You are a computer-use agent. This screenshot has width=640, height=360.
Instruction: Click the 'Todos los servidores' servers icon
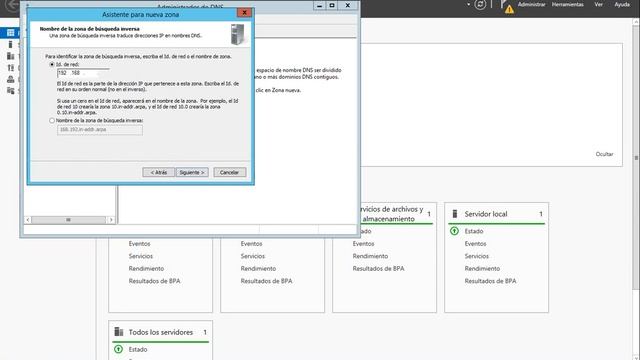(119, 331)
